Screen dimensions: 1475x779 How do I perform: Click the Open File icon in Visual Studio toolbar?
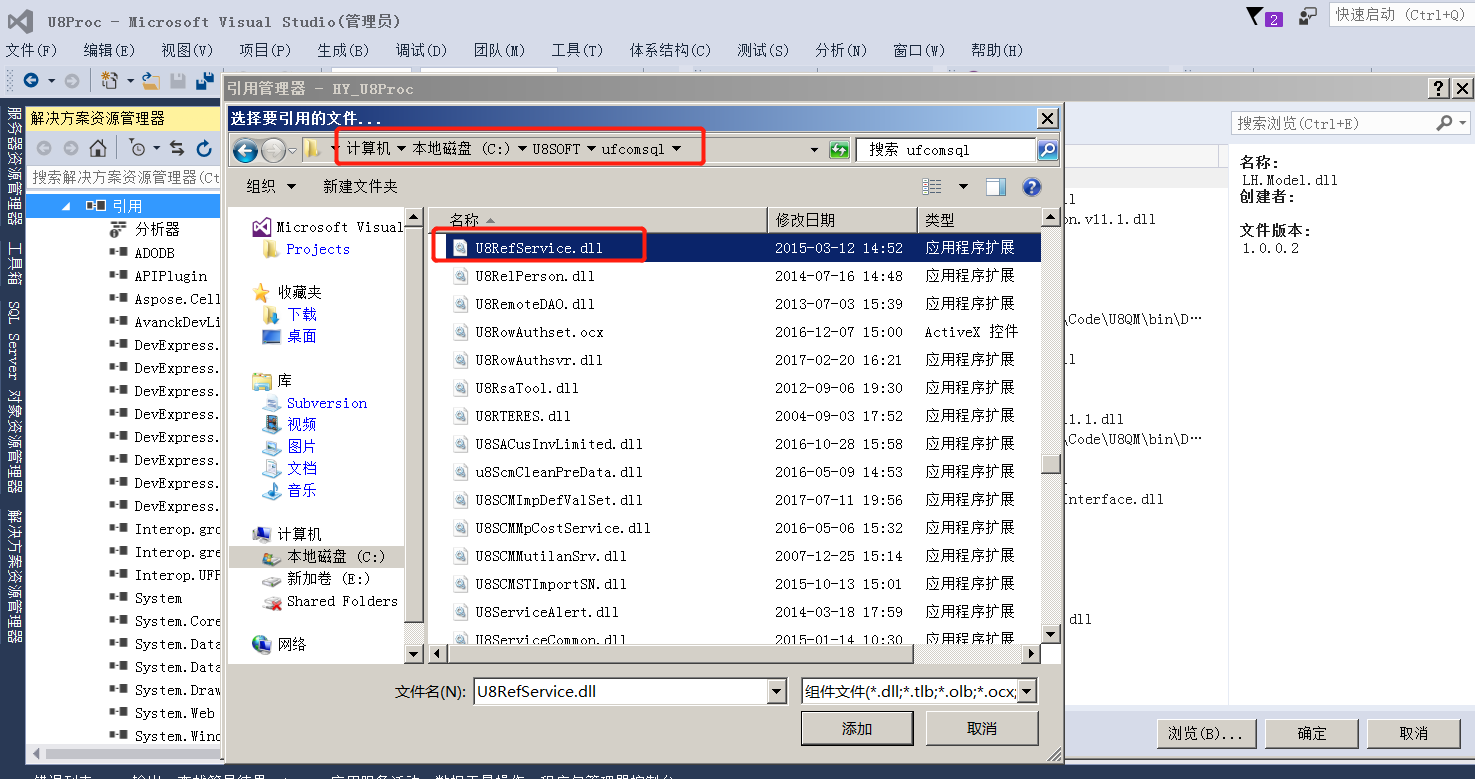point(151,81)
